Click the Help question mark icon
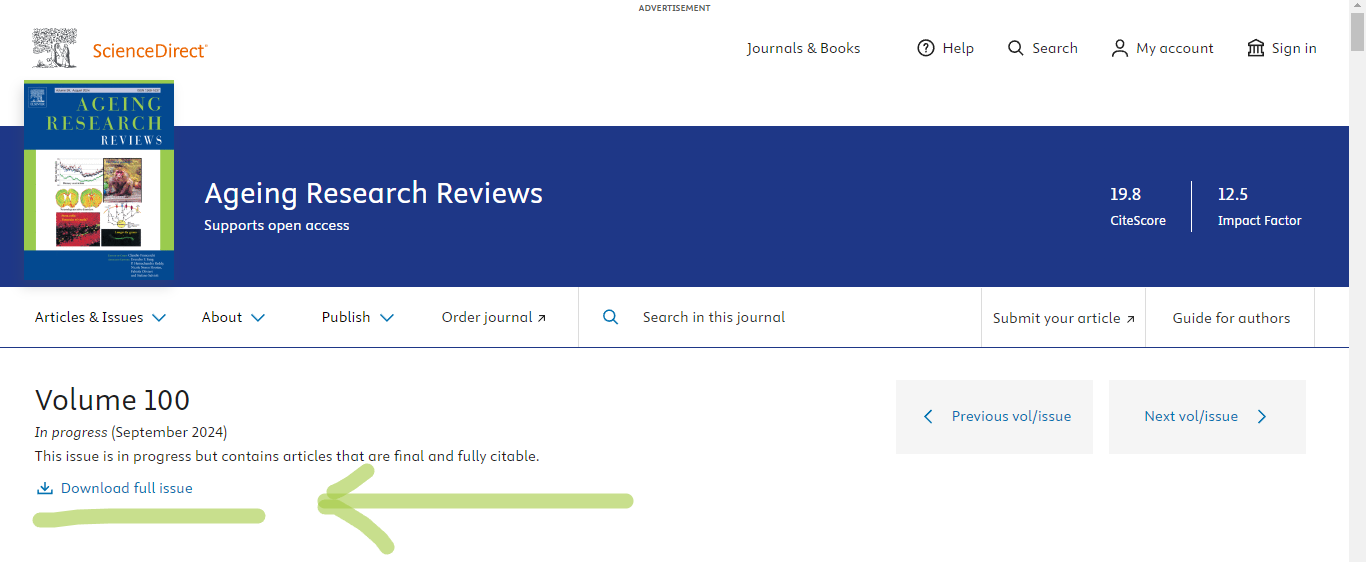This screenshot has width=1366, height=562. click(926, 48)
